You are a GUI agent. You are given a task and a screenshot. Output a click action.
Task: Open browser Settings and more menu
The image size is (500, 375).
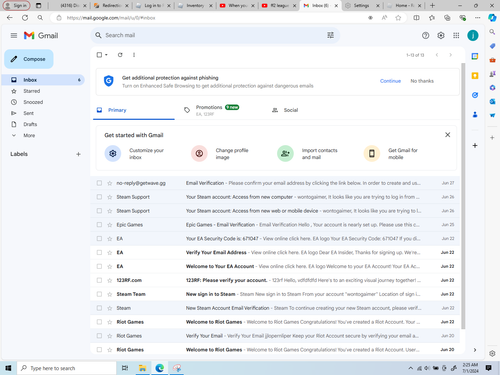click(x=478, y=18)
